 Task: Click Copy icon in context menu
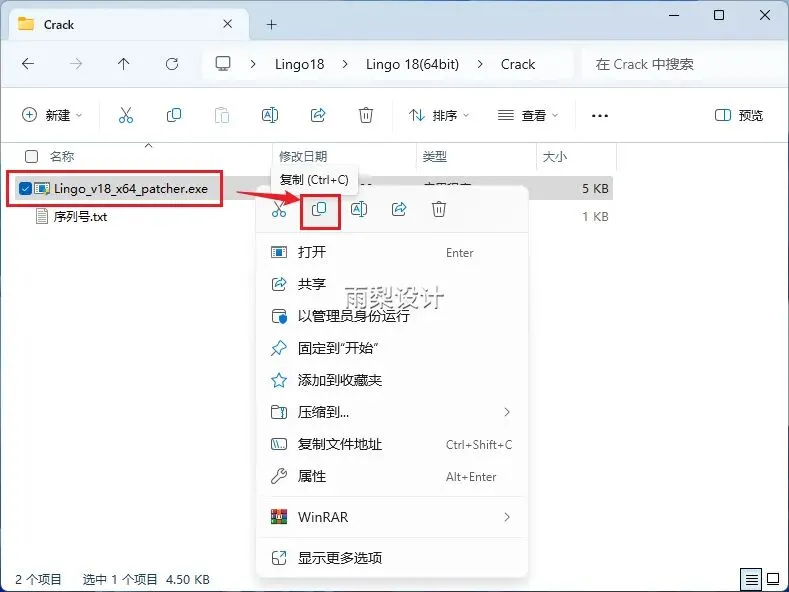[319, 209]
